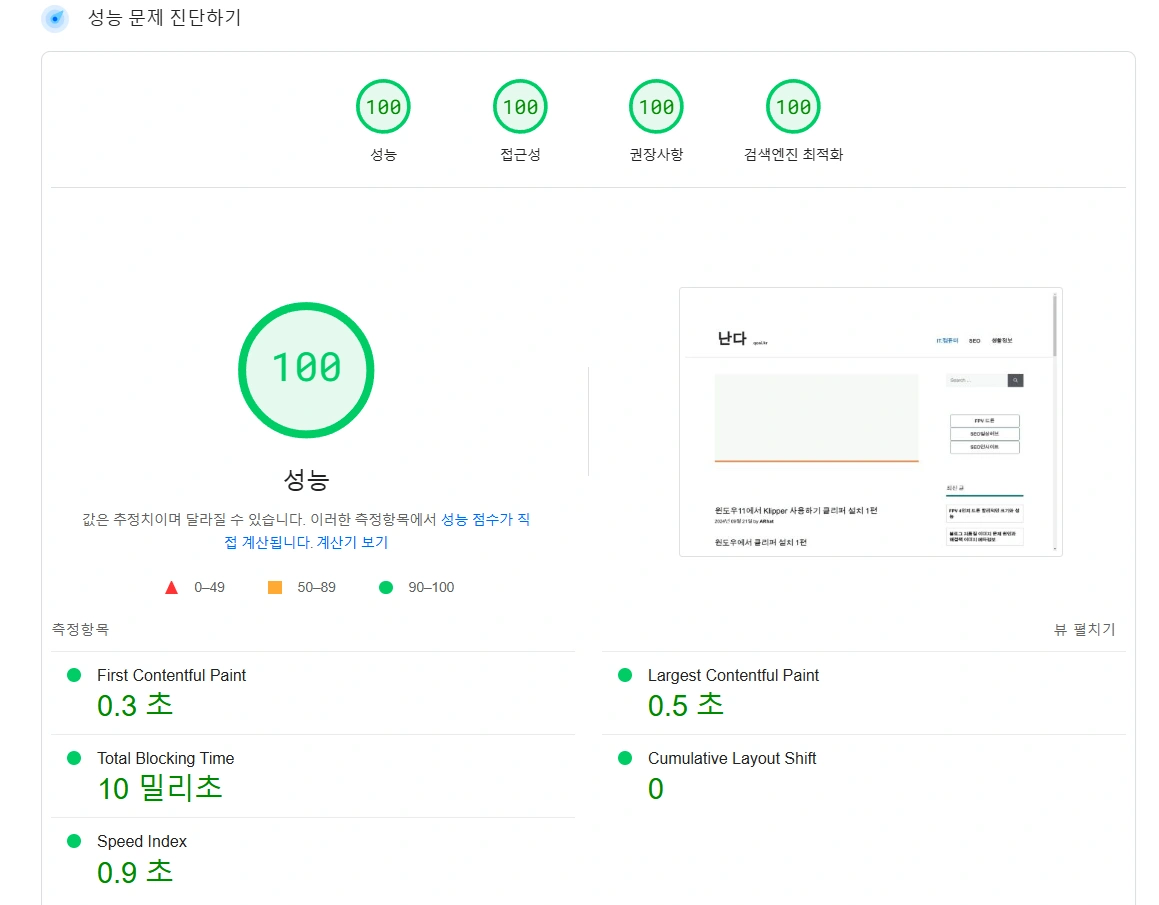This screenshot has width=1159, height=905.
Task: Click the green dot beside Cumulative Layout Shift
Action: [x=625, y=758]
